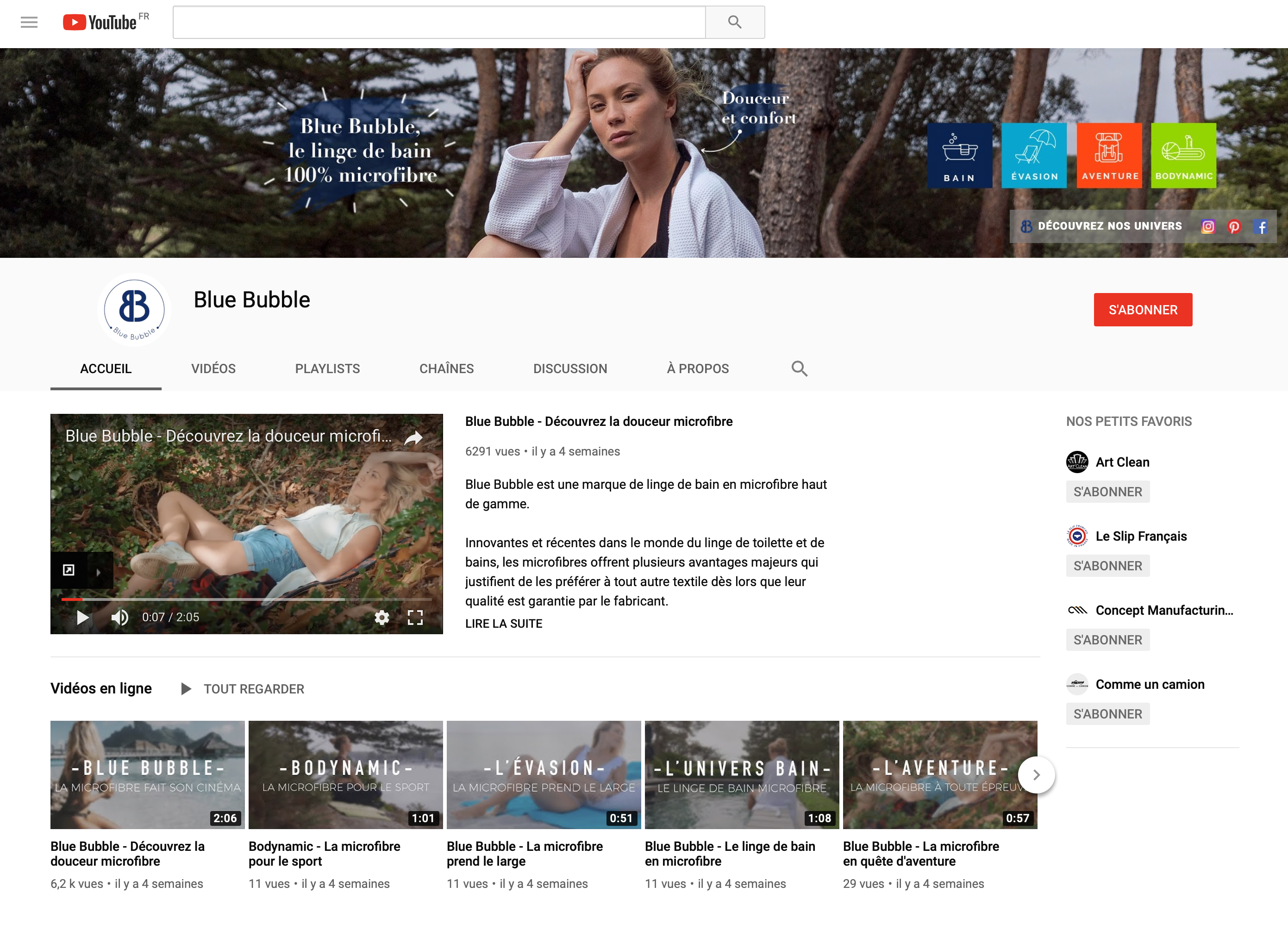Open title 'Blue Bubble - Découvrez la douceur microfibre' below thumbnail
Screen dimensions: 1288x949
pos(127,854)
